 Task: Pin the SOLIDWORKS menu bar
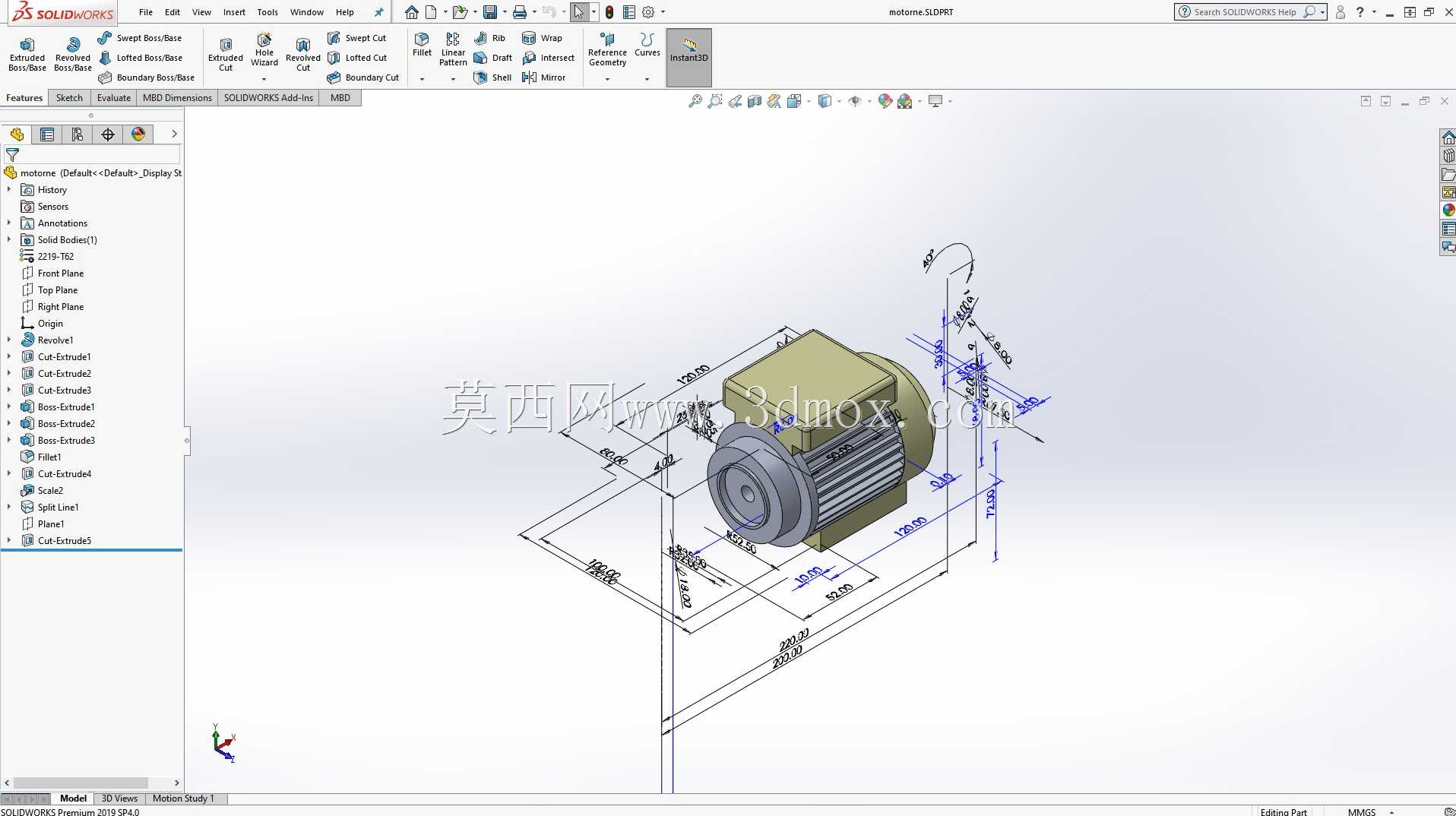click(x=378, y=12)
